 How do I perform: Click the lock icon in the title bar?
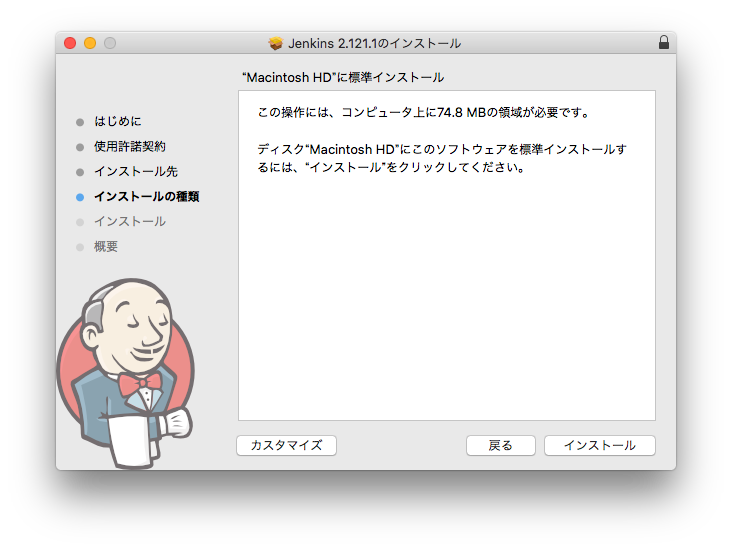pos(663,43)
